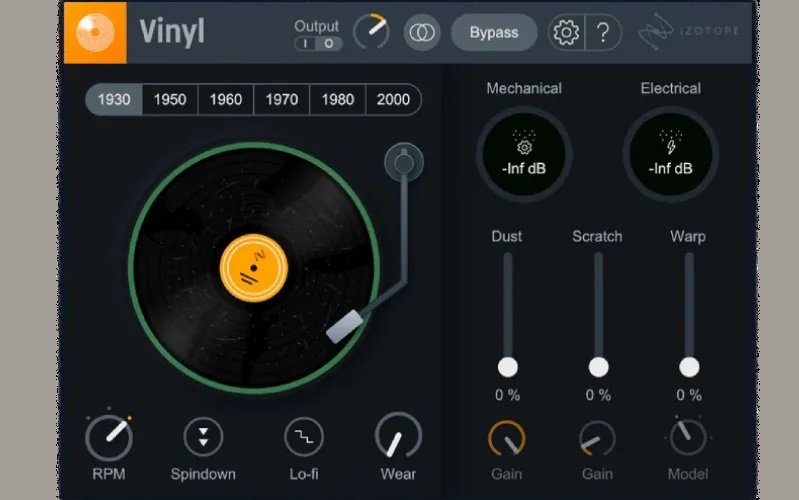Select the 1950 era
799x500 pixels.
coord(170,99)
